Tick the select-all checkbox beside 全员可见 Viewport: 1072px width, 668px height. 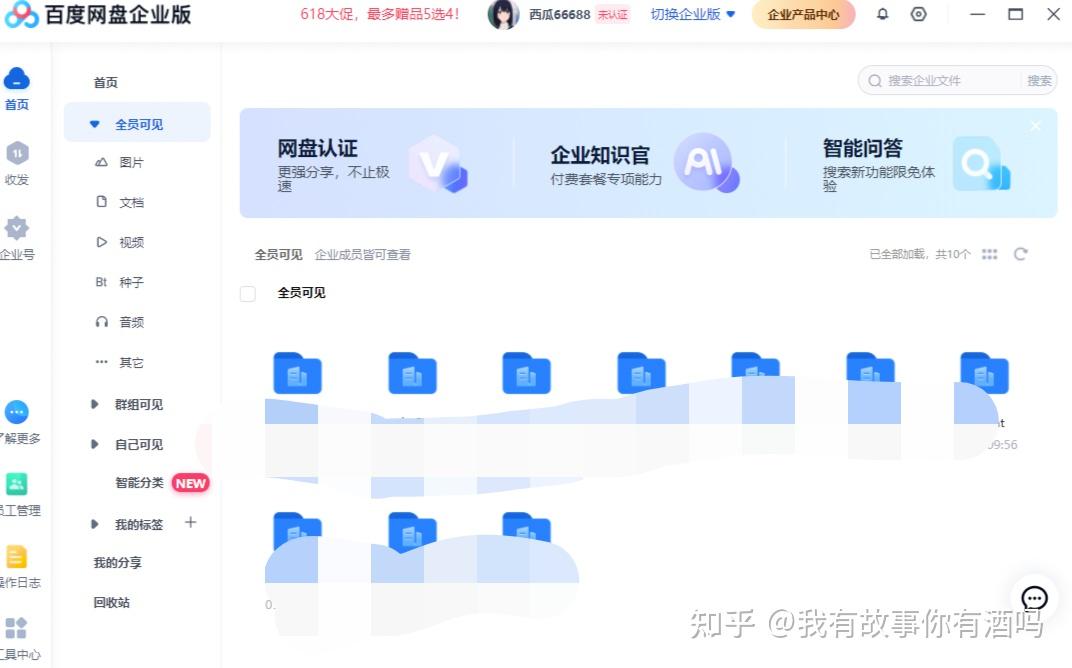point(247,294)
